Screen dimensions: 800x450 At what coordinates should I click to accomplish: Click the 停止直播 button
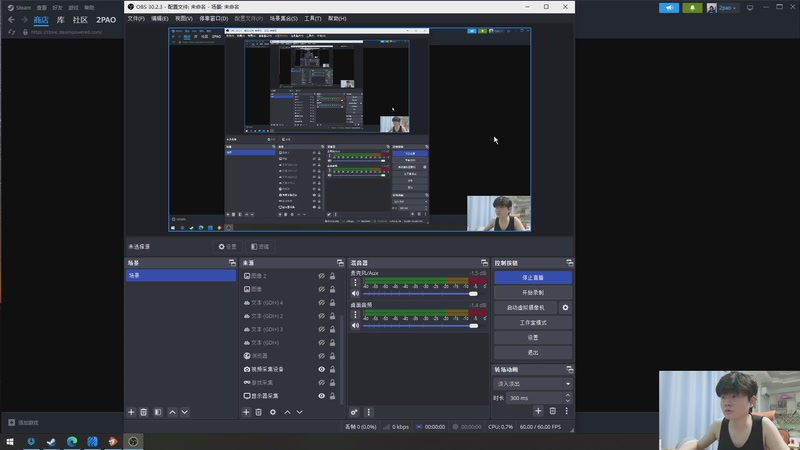coord(533,278)
